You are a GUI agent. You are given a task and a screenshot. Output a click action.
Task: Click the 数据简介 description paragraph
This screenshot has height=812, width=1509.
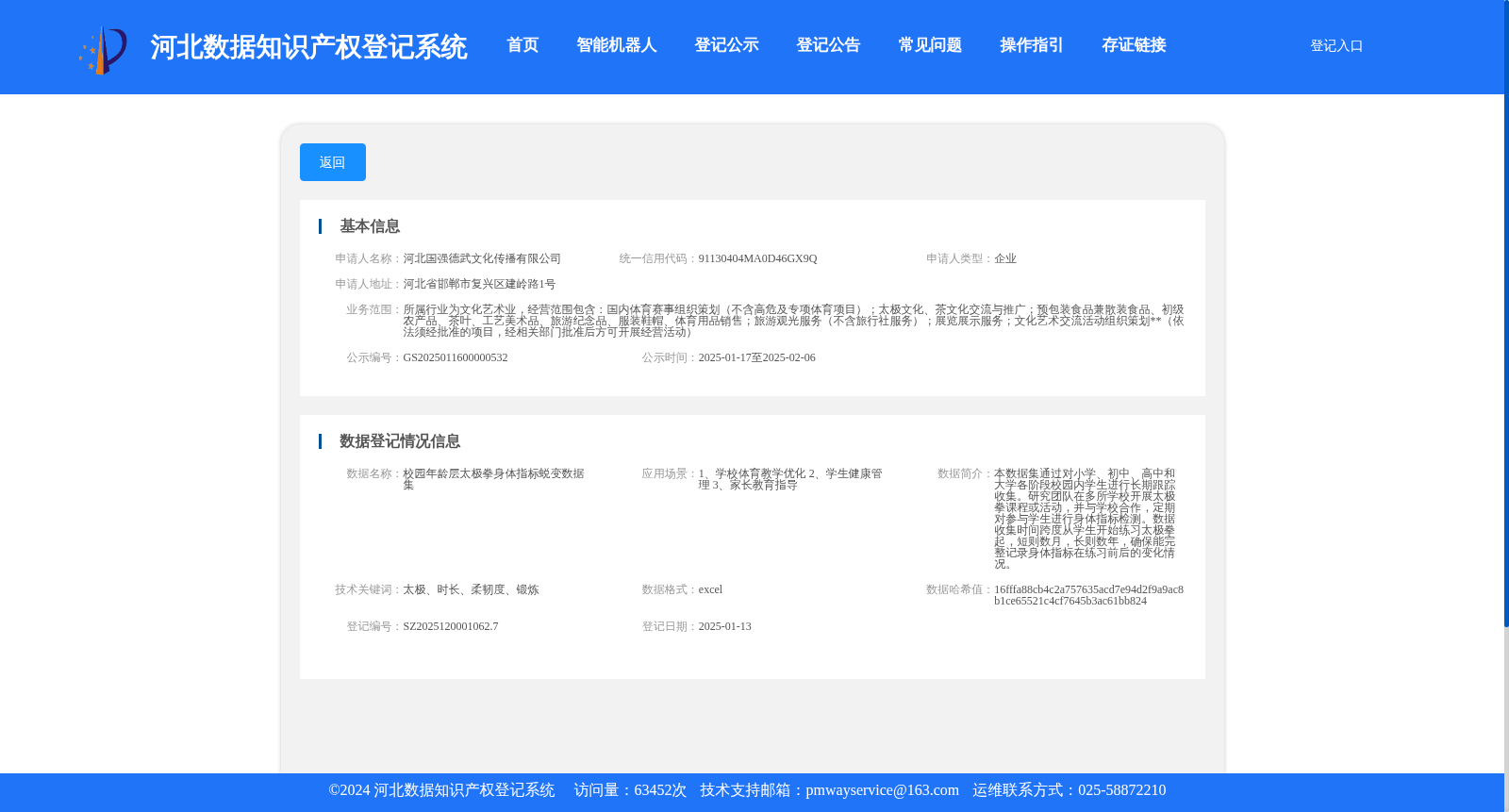(x=1085, y=519)
